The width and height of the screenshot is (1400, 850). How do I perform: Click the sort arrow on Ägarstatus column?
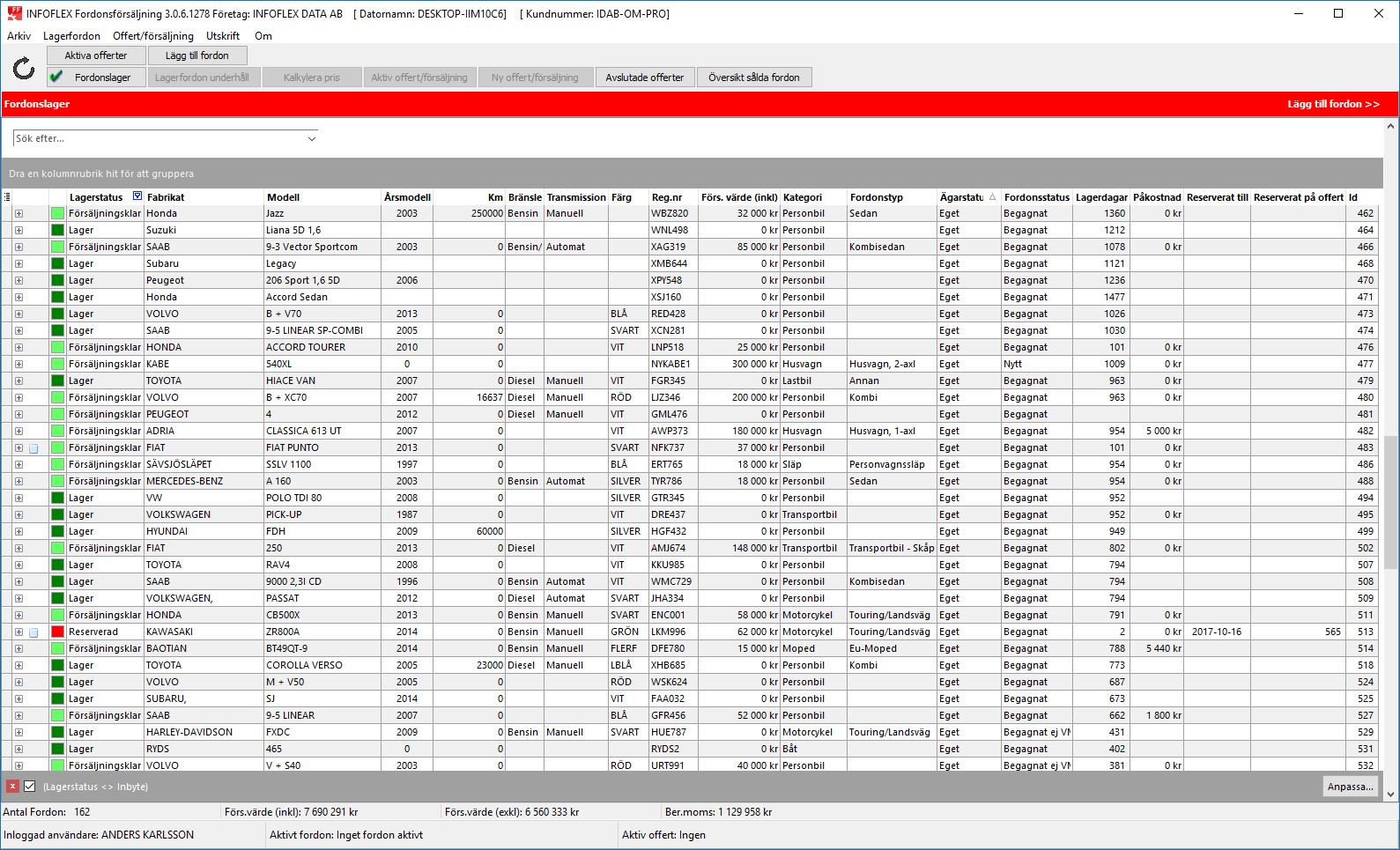[x=992, y=197]
